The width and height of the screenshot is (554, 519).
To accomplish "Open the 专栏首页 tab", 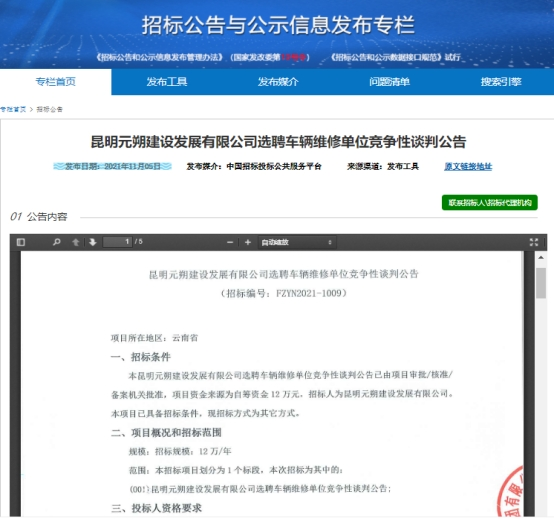I will 56,82.
